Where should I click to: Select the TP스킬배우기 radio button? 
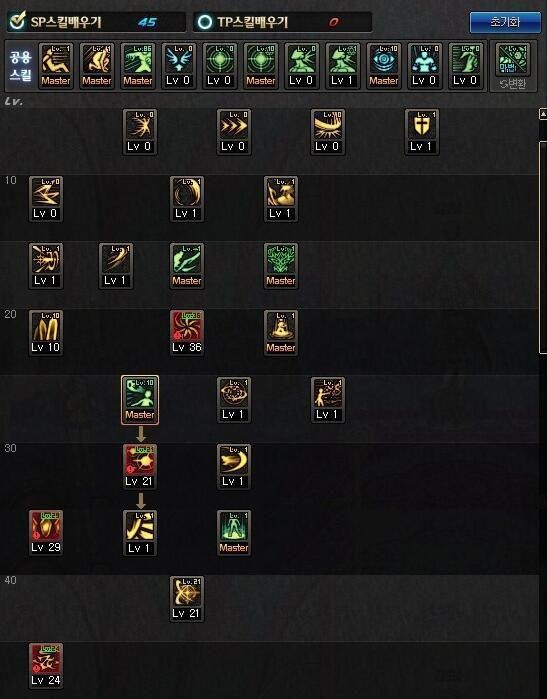coord(205,22)
